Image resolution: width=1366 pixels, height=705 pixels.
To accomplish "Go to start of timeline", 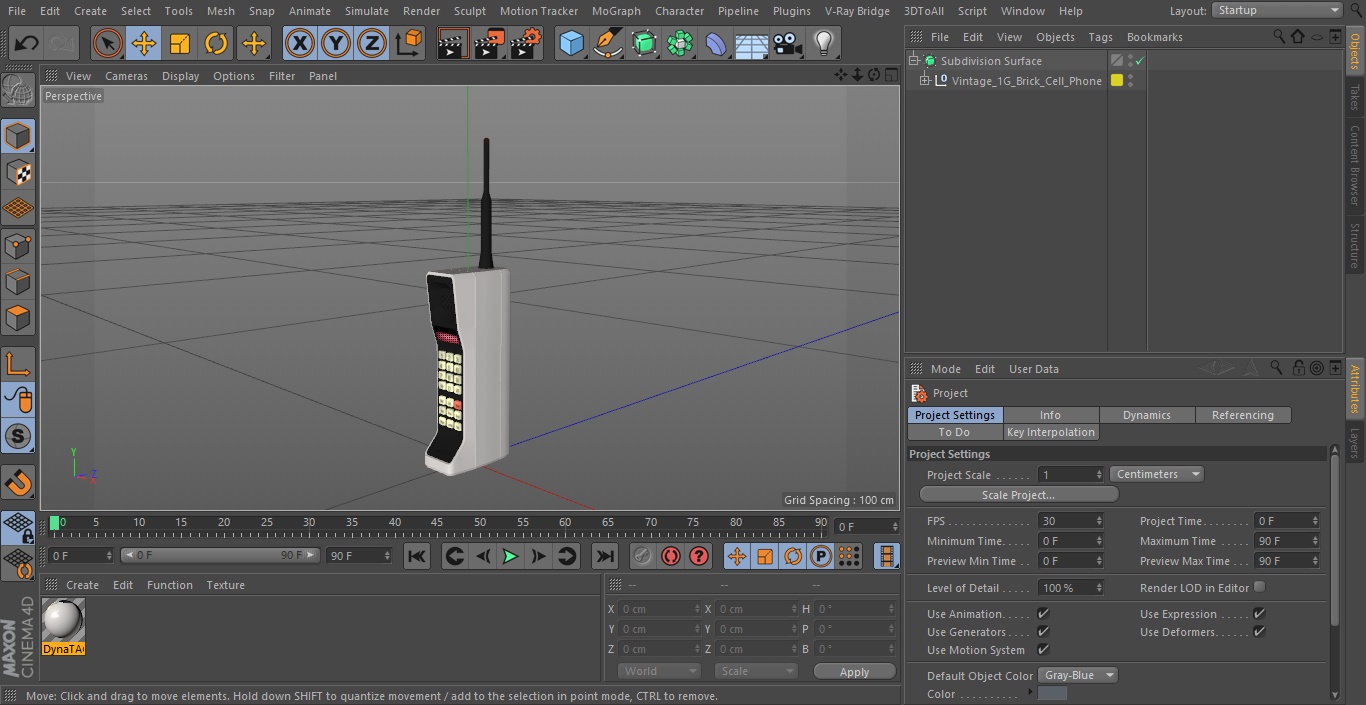I will 417,556.
